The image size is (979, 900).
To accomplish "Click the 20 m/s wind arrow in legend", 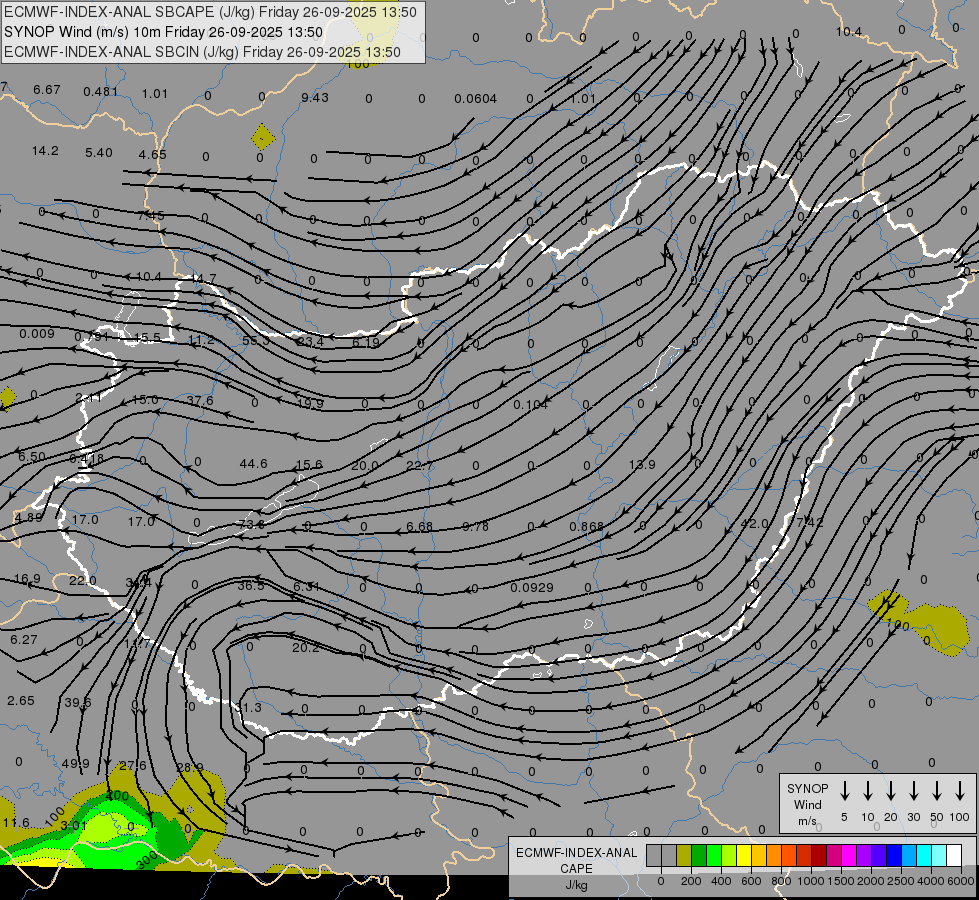I will [x=891, y=791].
